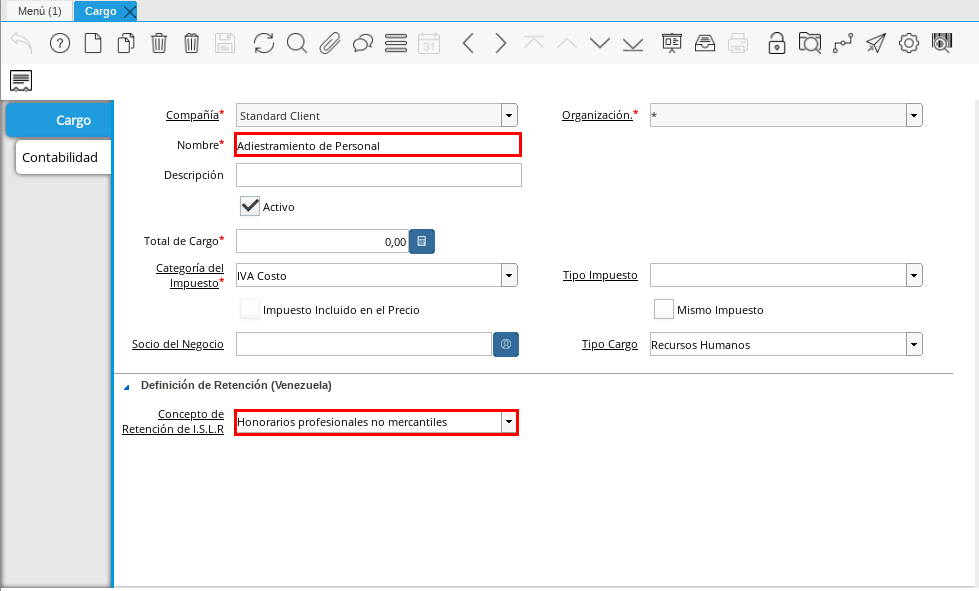979x591 pixels.
Task: Expand Categoría del Impuesto dropdown
Action: (x=509, y=275)
